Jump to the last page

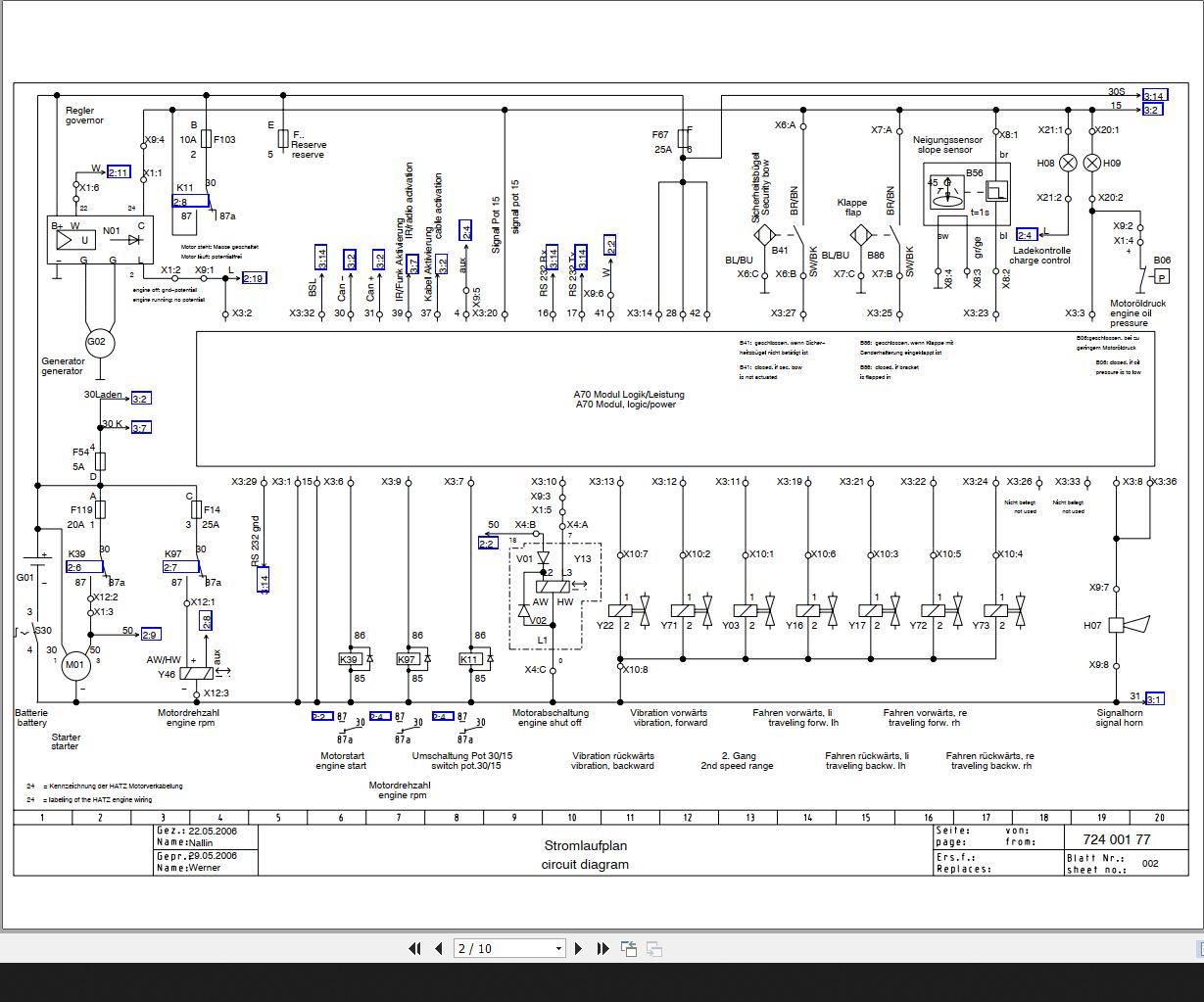602,948
